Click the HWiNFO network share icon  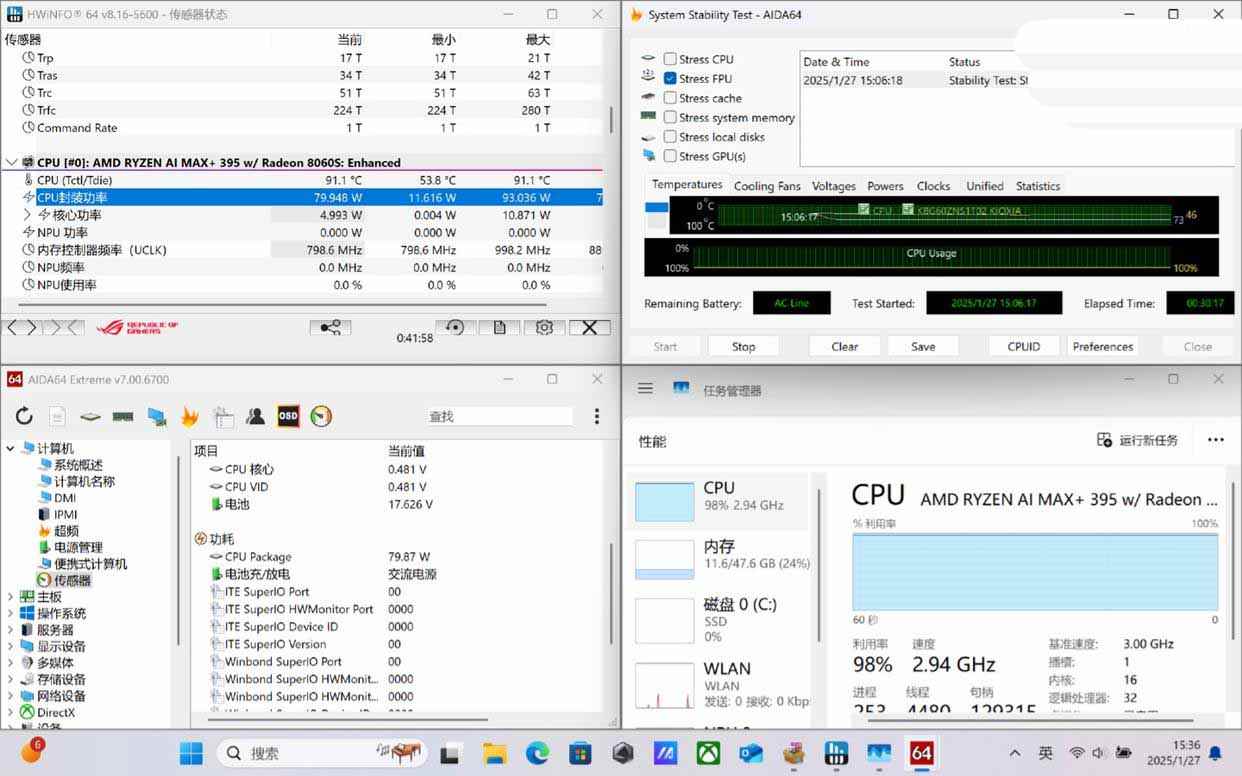(330, 328)
